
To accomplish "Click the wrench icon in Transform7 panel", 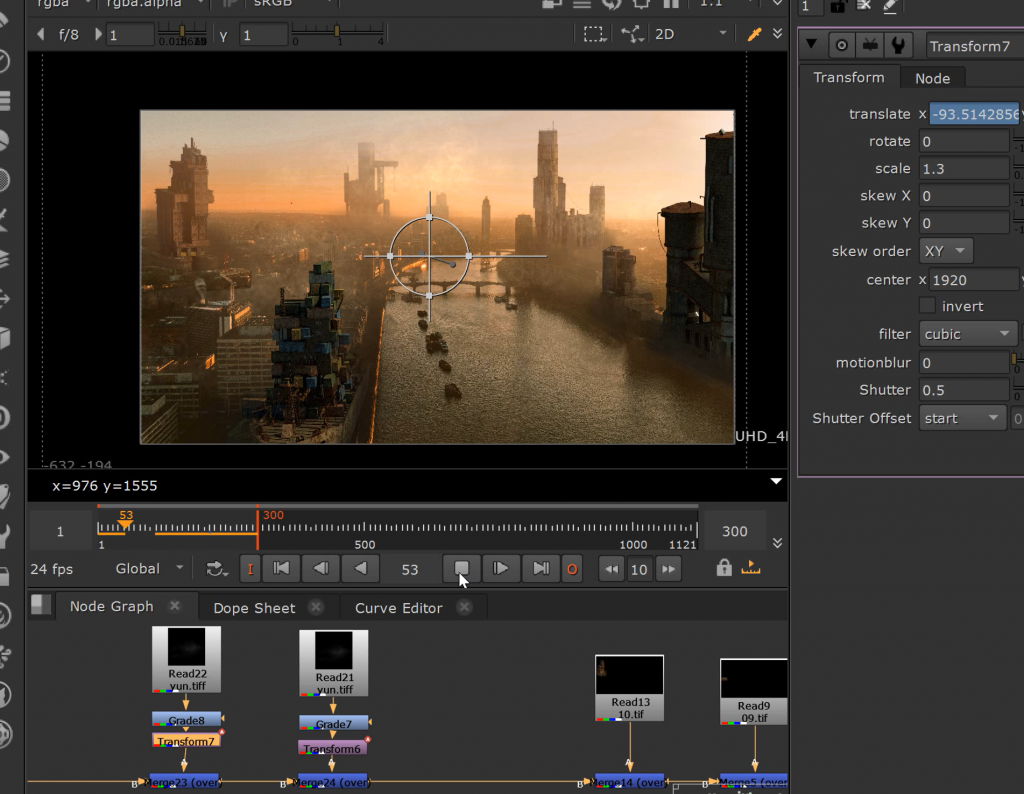I will pyautogui.click(x=899, y=45).
